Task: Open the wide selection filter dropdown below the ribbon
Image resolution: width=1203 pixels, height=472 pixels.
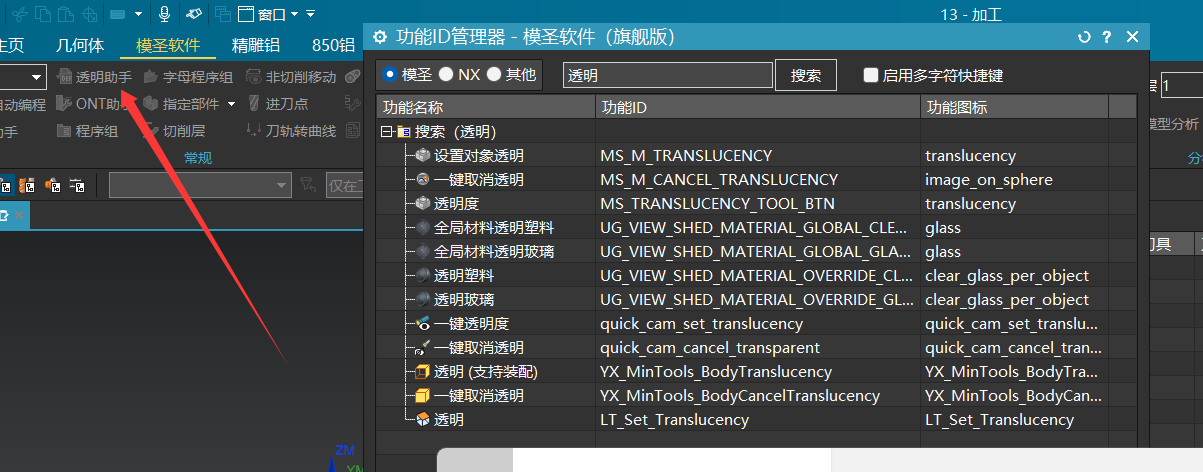Action: 199,185
